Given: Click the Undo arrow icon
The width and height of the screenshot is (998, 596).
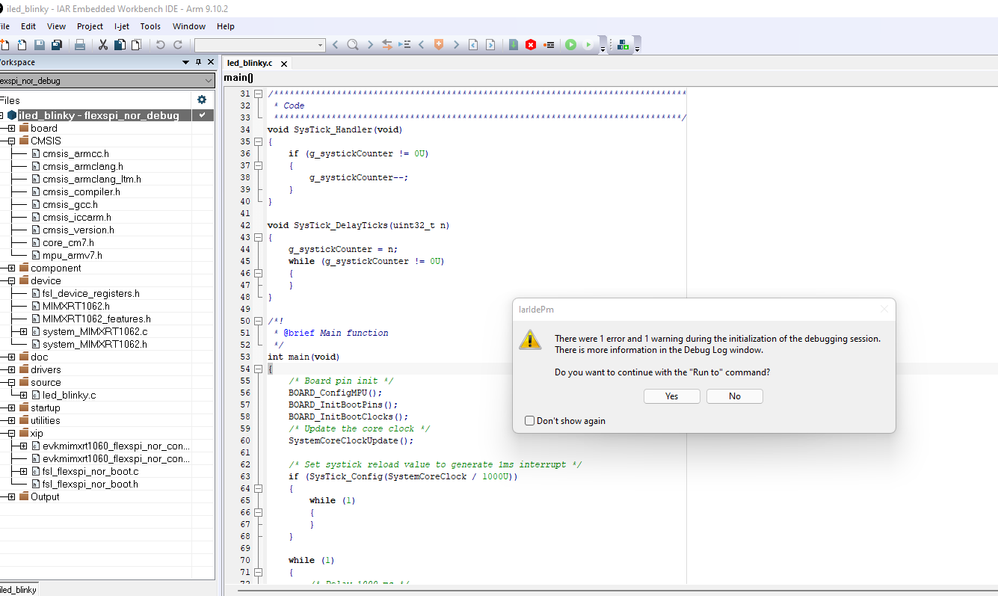Looking at the screenshot, I should [x=160, y=45].
